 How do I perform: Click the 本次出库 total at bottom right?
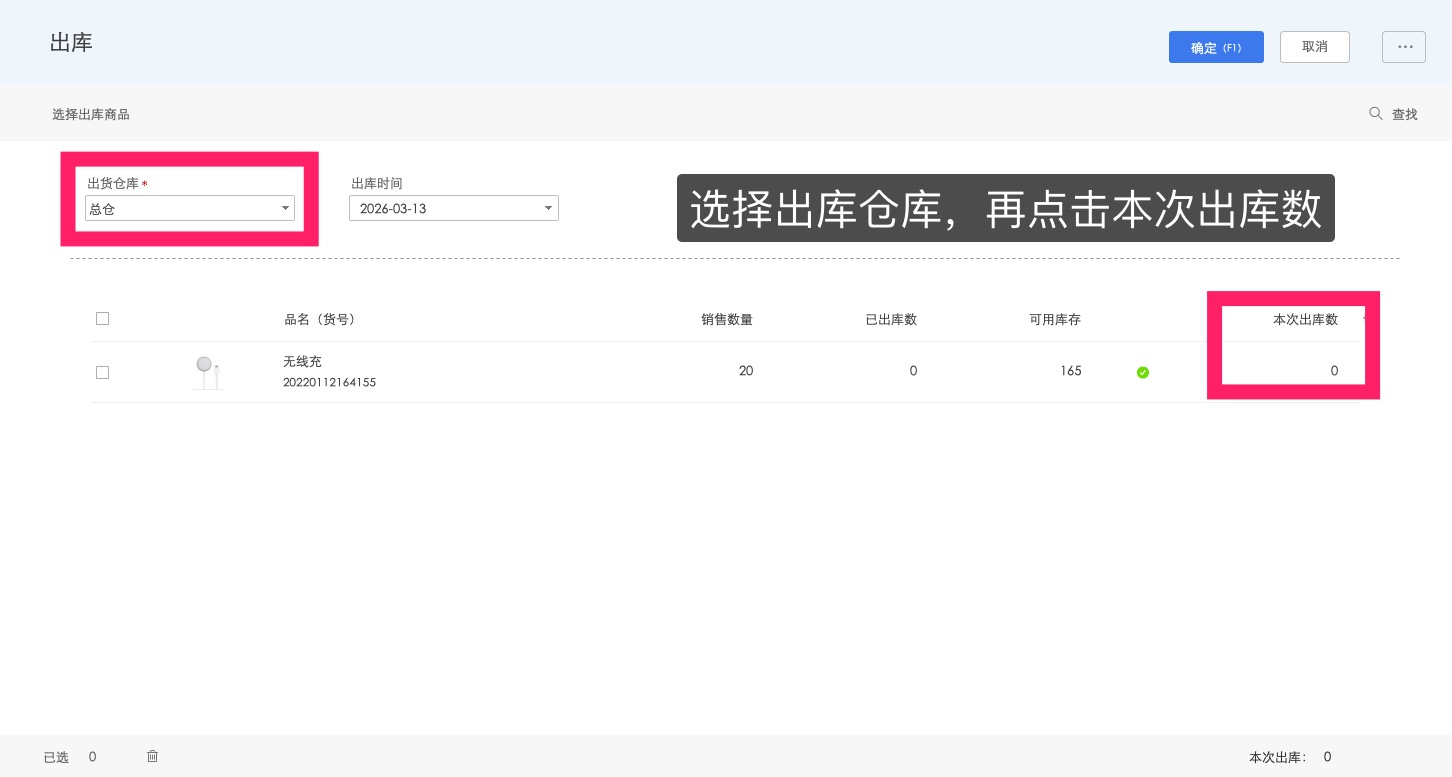(x=1277, y=757)
